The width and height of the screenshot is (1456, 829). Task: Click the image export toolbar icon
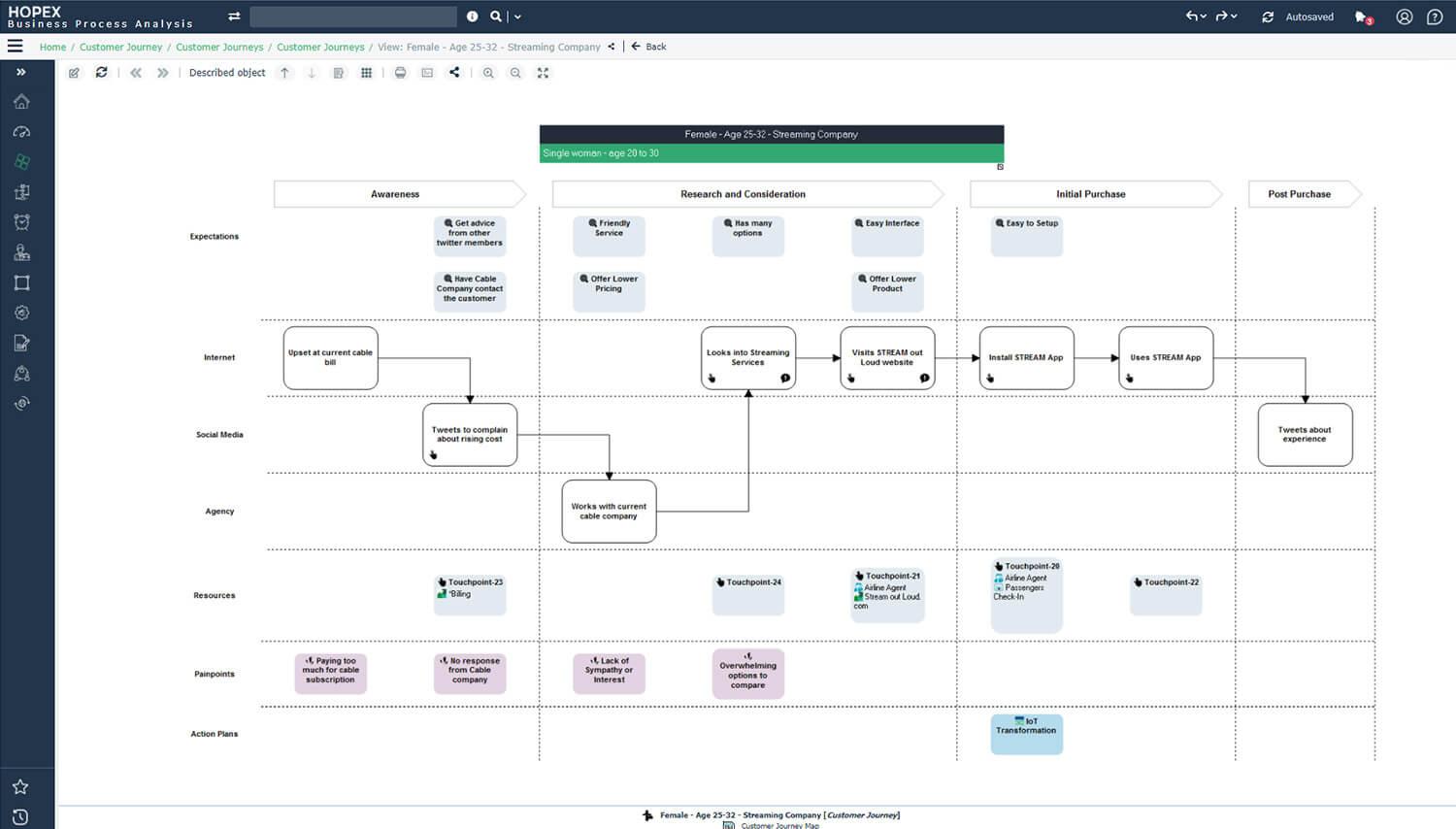tap(427, 73)
